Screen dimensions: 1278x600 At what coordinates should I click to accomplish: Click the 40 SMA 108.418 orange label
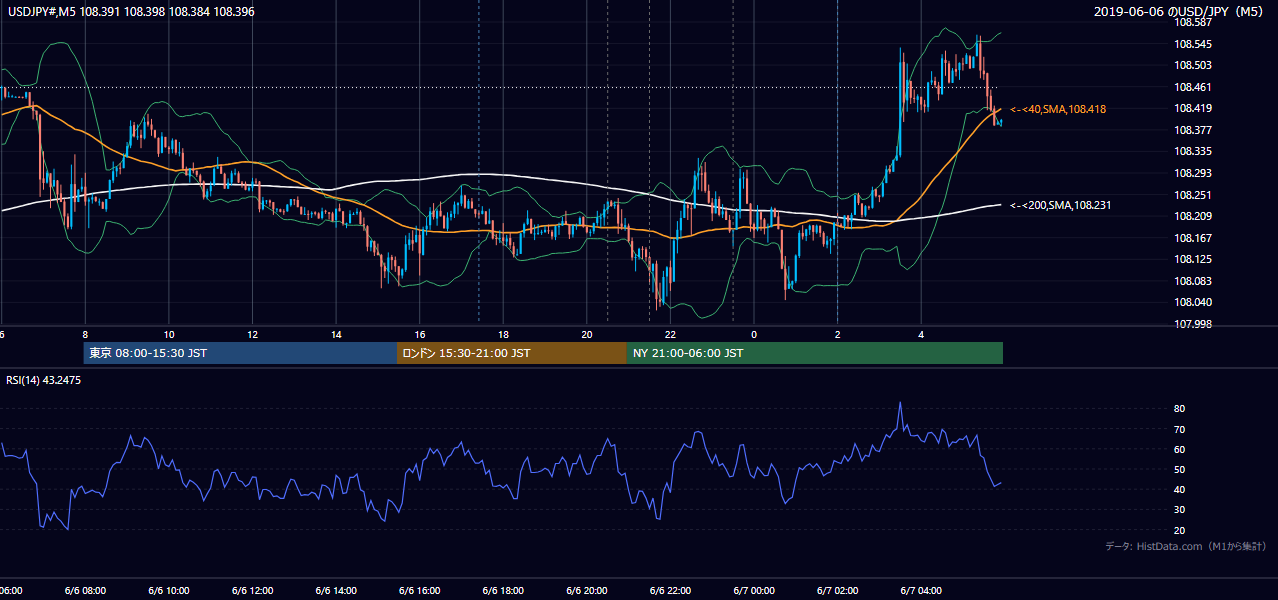click(1058, 109)
